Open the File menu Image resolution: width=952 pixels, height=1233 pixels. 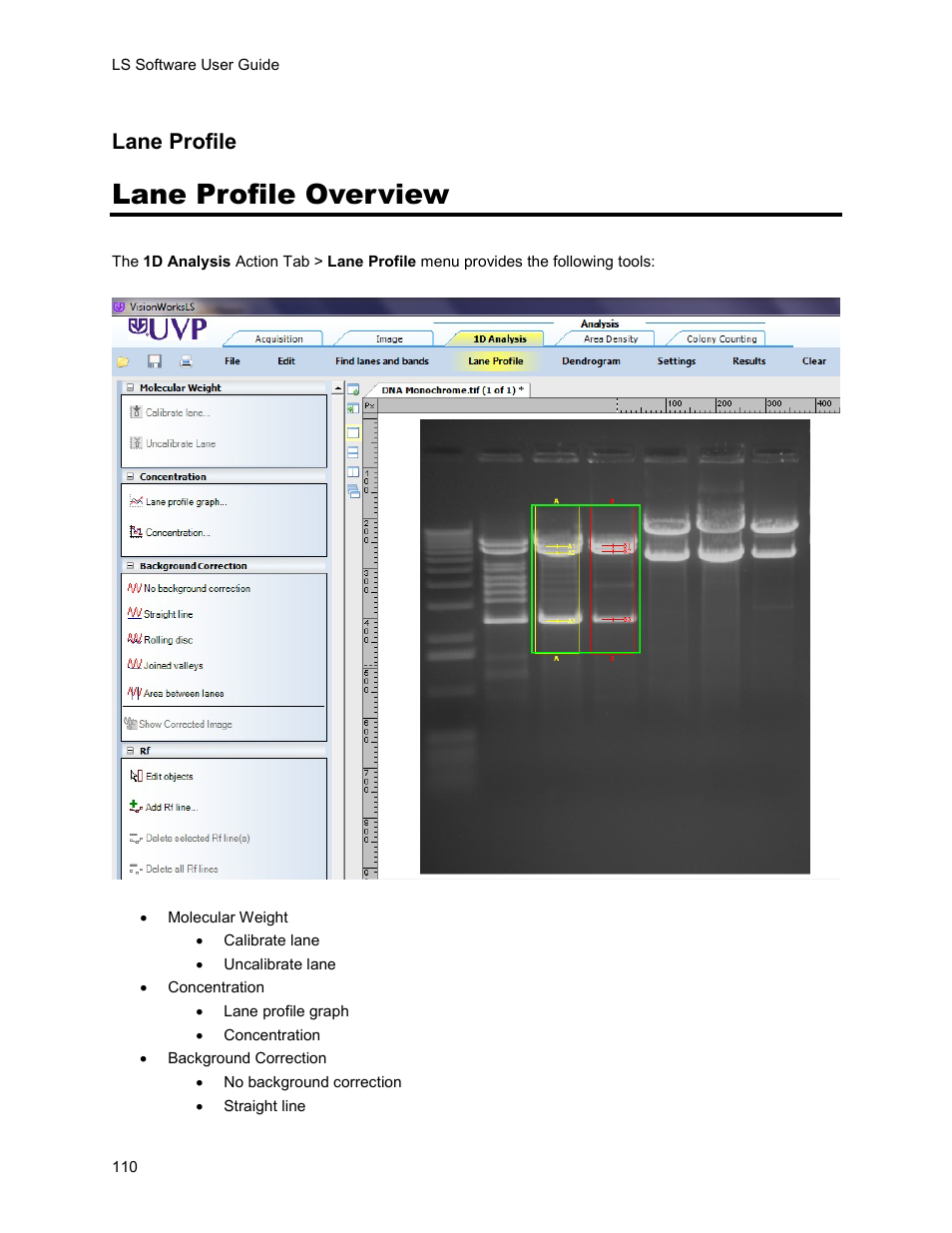point(233,361)
